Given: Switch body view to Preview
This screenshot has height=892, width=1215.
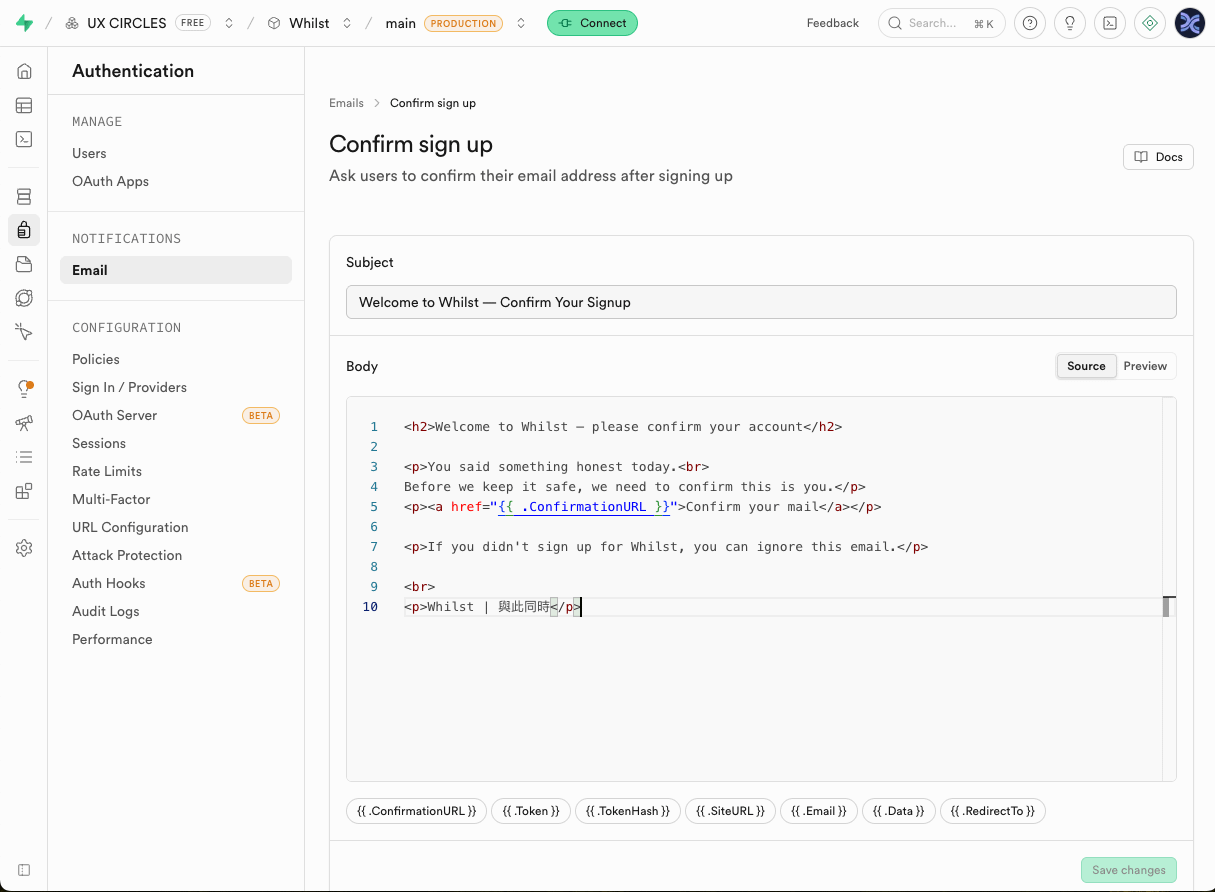Looking at the screenshot, I should (x=1145, y=366).
